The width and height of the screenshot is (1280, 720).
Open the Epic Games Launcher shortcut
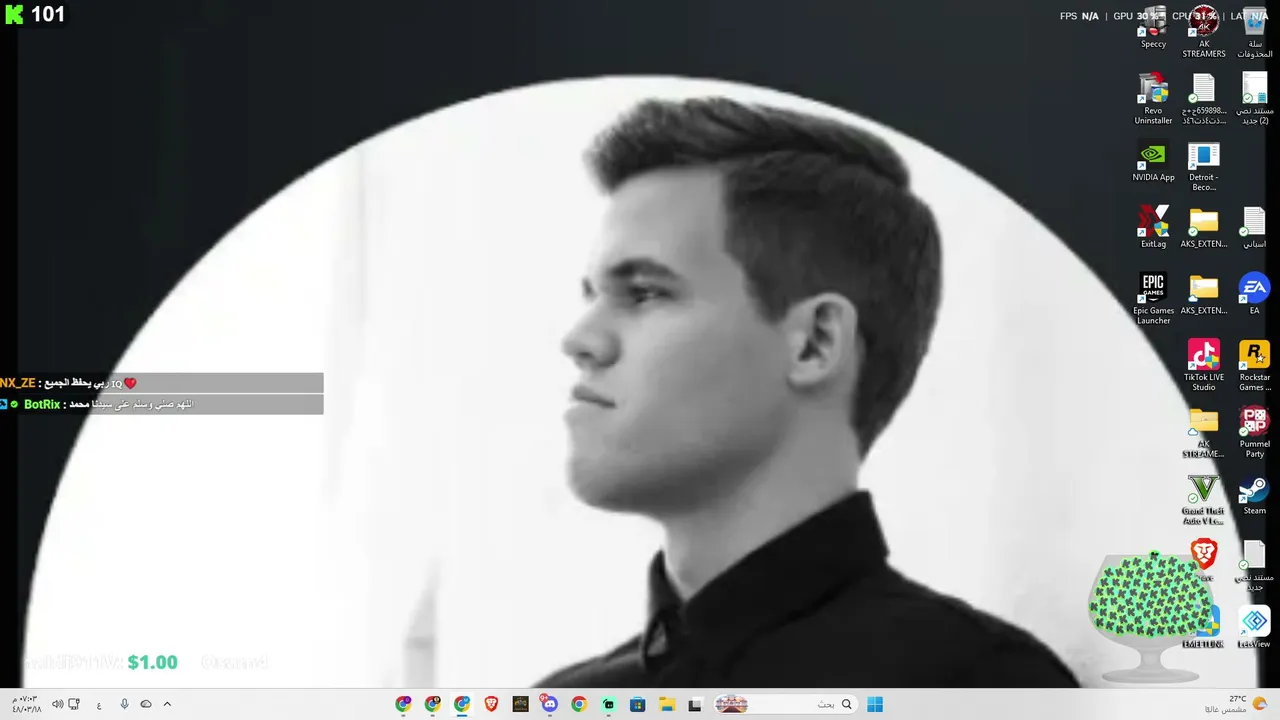1153,299
